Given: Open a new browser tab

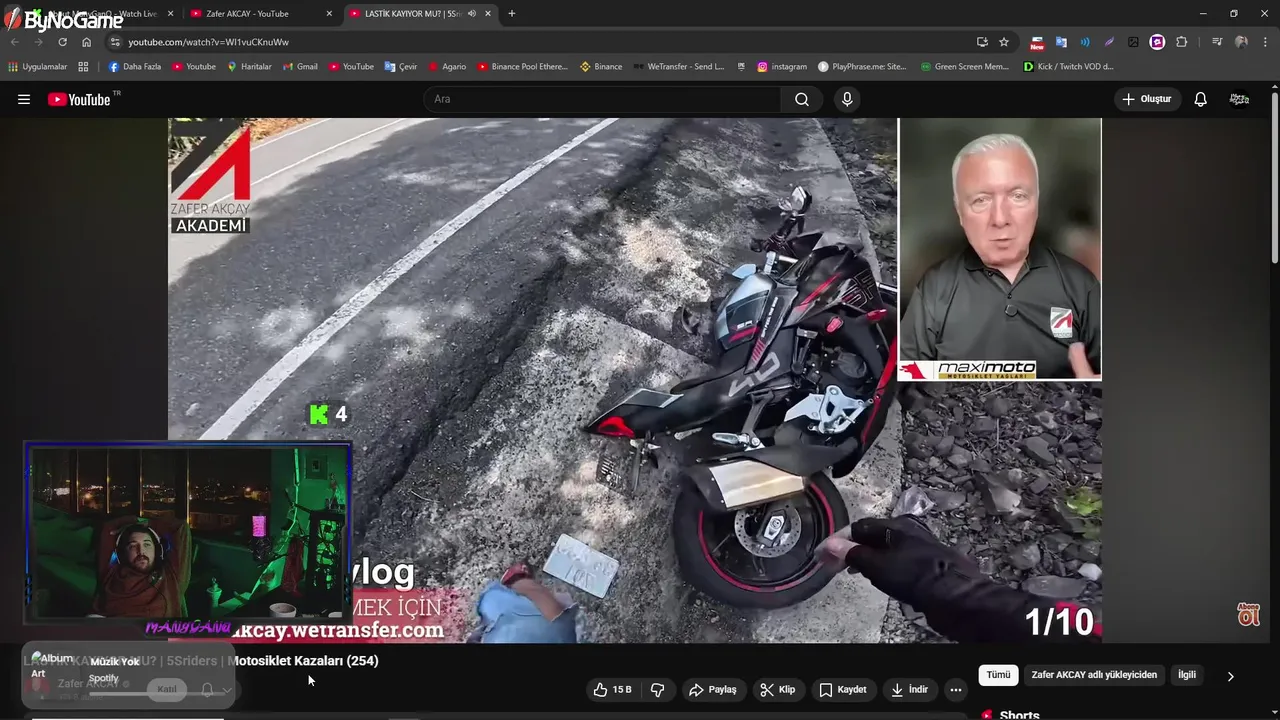Looking at the screenshot, I should point(512,14).
